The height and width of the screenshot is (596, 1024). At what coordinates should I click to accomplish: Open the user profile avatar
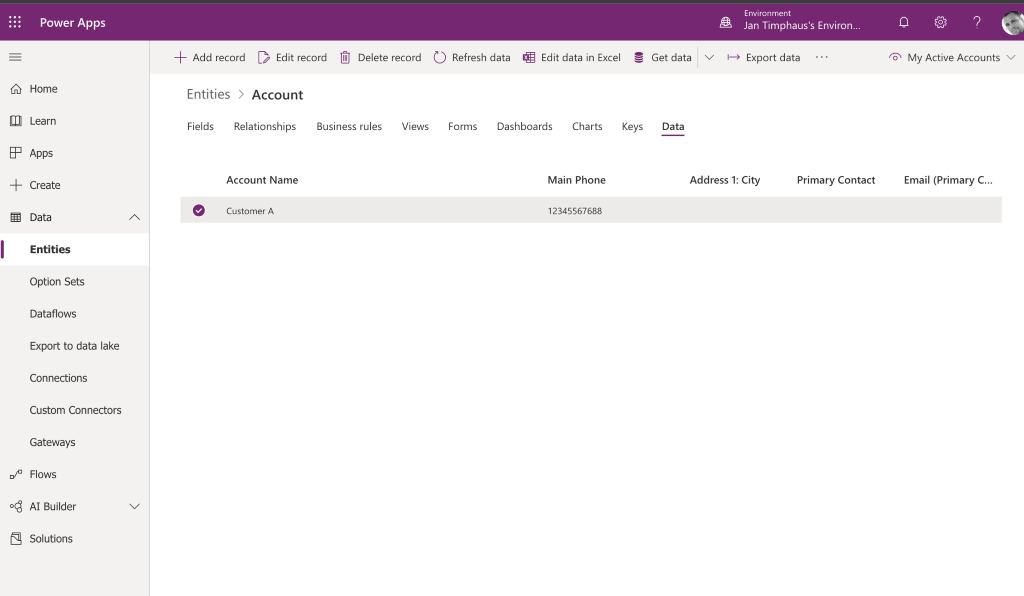click(1012, 23)
